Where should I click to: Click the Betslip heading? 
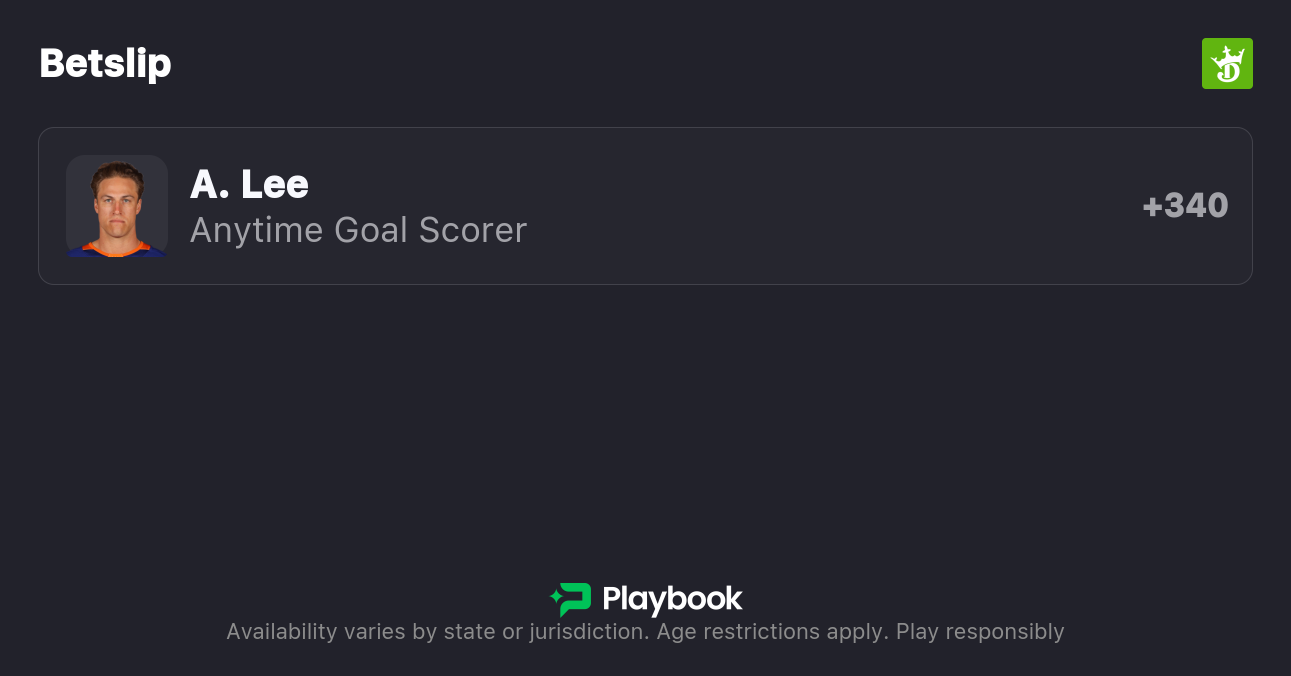click(105, 64)
